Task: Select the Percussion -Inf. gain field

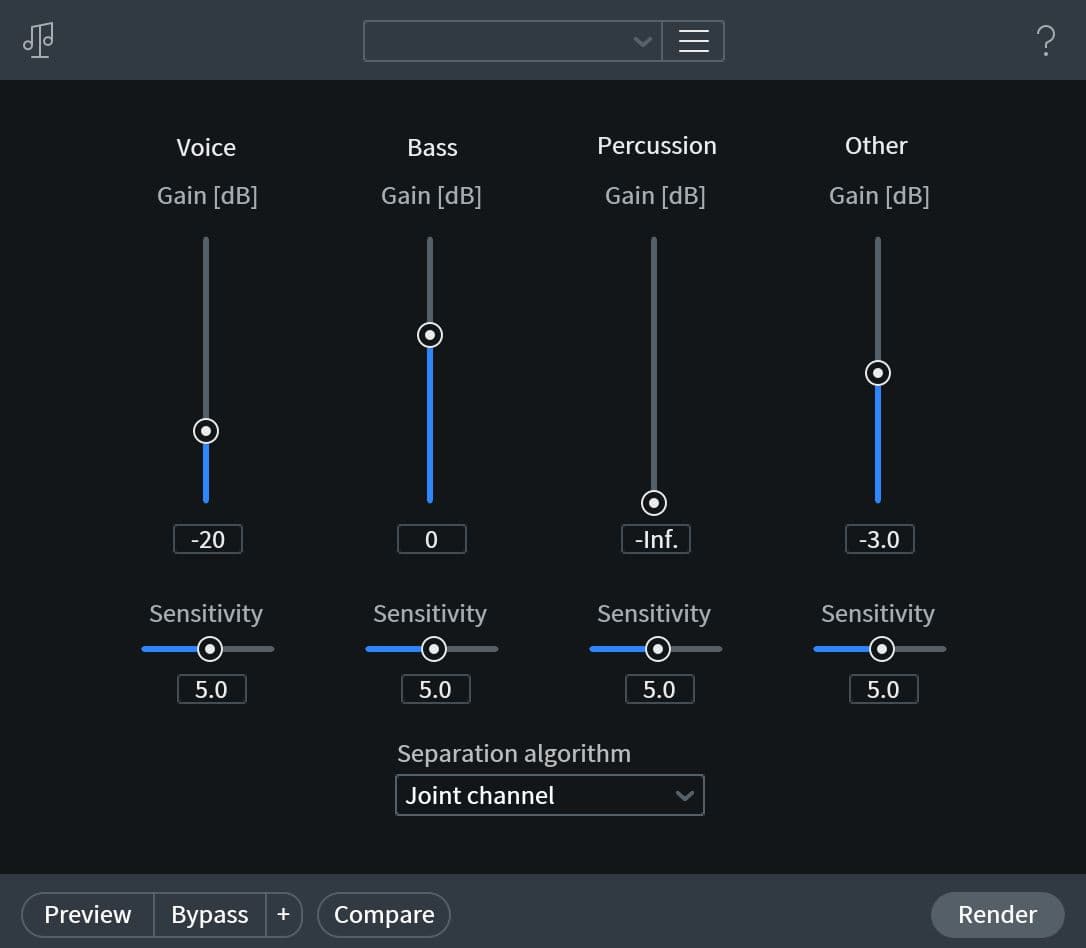Action: point(655,539)
